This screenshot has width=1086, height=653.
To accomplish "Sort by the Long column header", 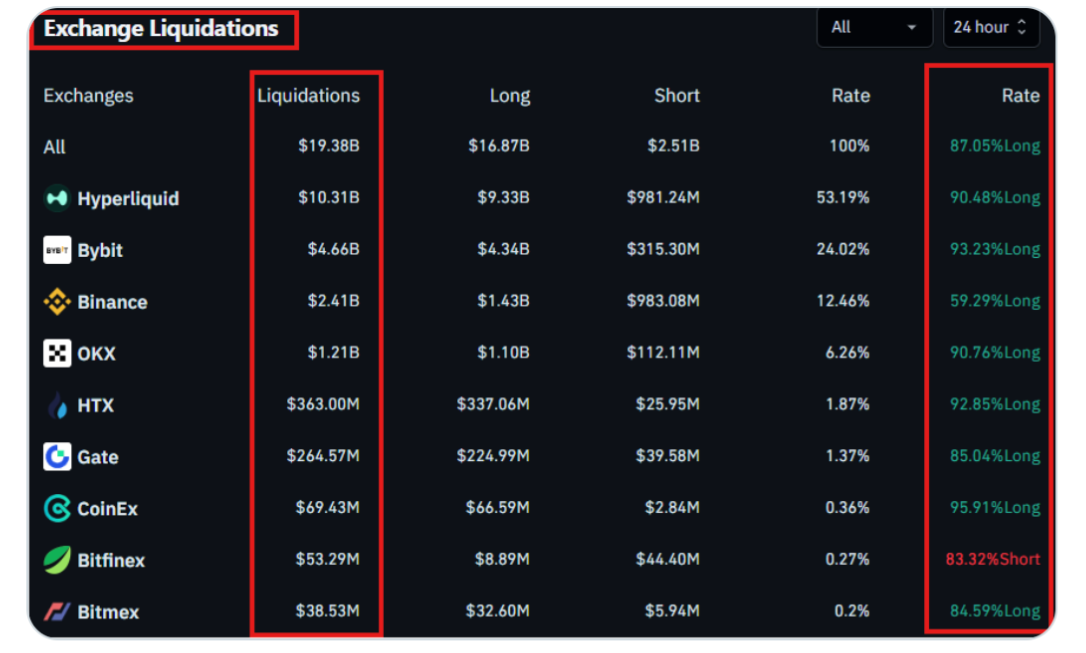I will tap(509, 96).
